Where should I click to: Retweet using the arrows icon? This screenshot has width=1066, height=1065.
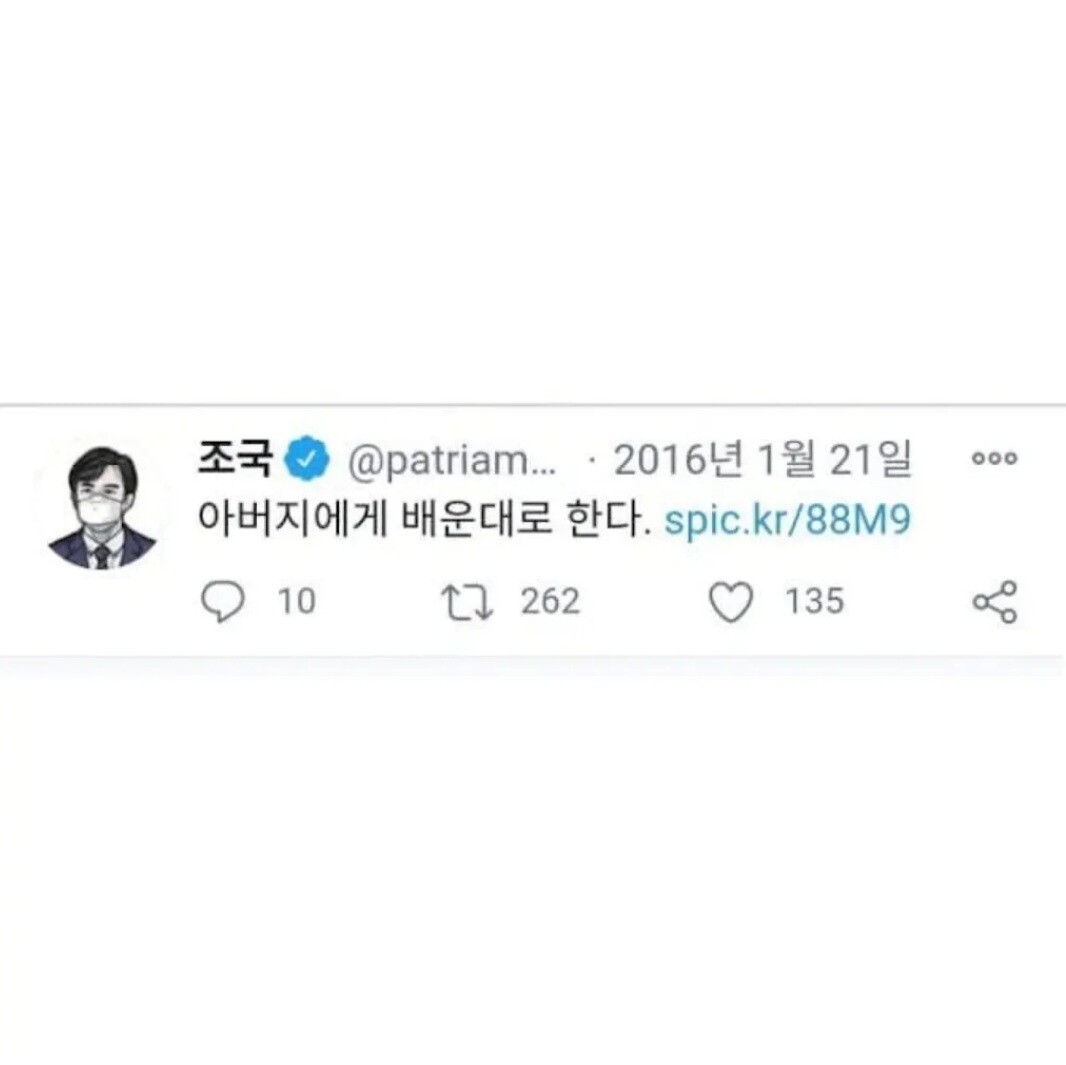pyautogui.click(x=467, y=603)
